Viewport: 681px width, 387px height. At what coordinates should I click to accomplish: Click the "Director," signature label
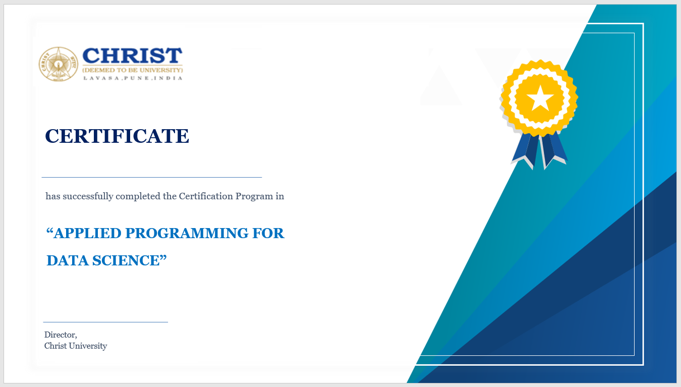(x=60, y=335)
